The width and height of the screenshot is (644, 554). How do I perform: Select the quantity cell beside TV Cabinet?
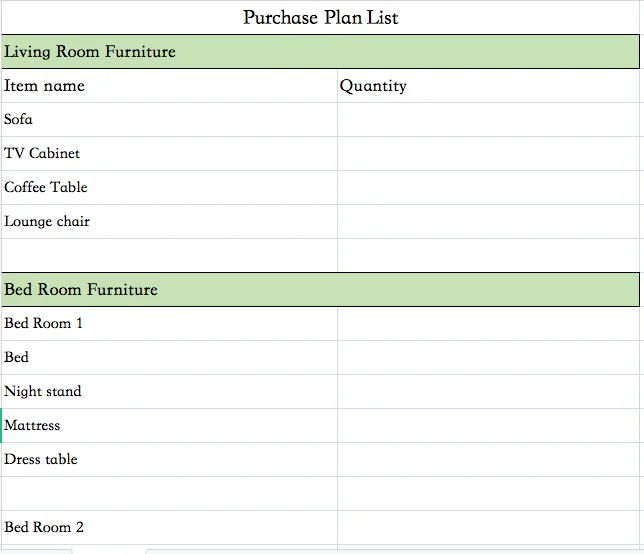point(488,154)
